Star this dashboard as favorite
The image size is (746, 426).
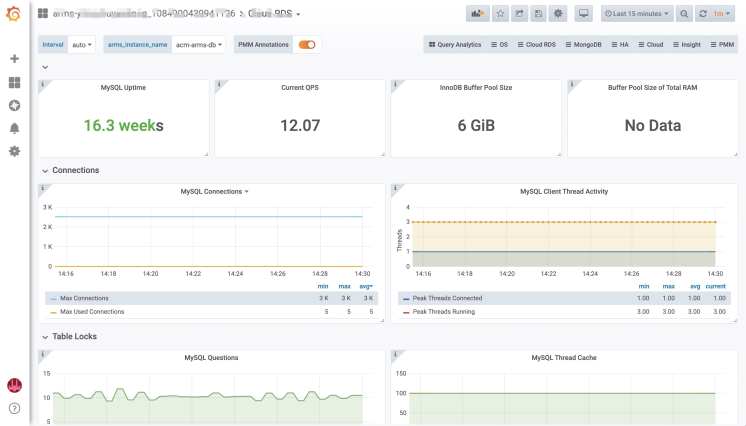(x=501, y=14)
